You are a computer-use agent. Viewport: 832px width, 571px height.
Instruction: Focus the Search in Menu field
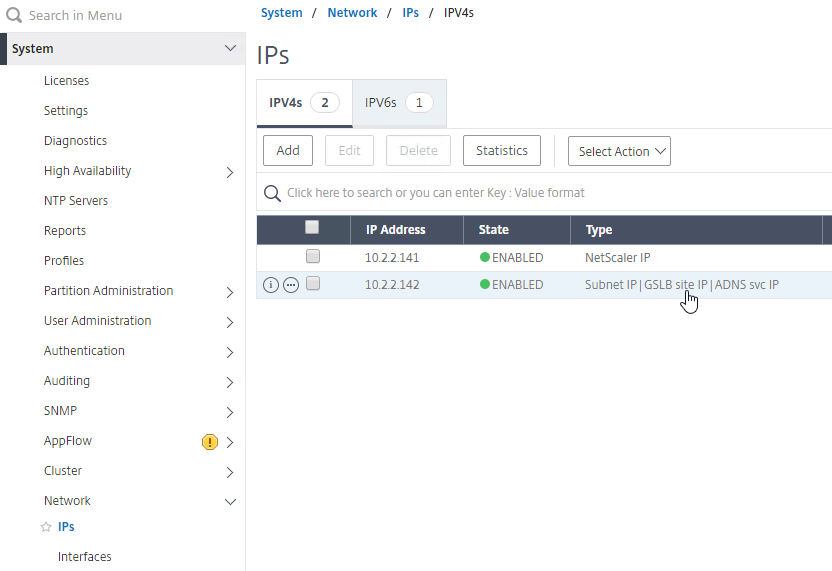pos(123,15)
